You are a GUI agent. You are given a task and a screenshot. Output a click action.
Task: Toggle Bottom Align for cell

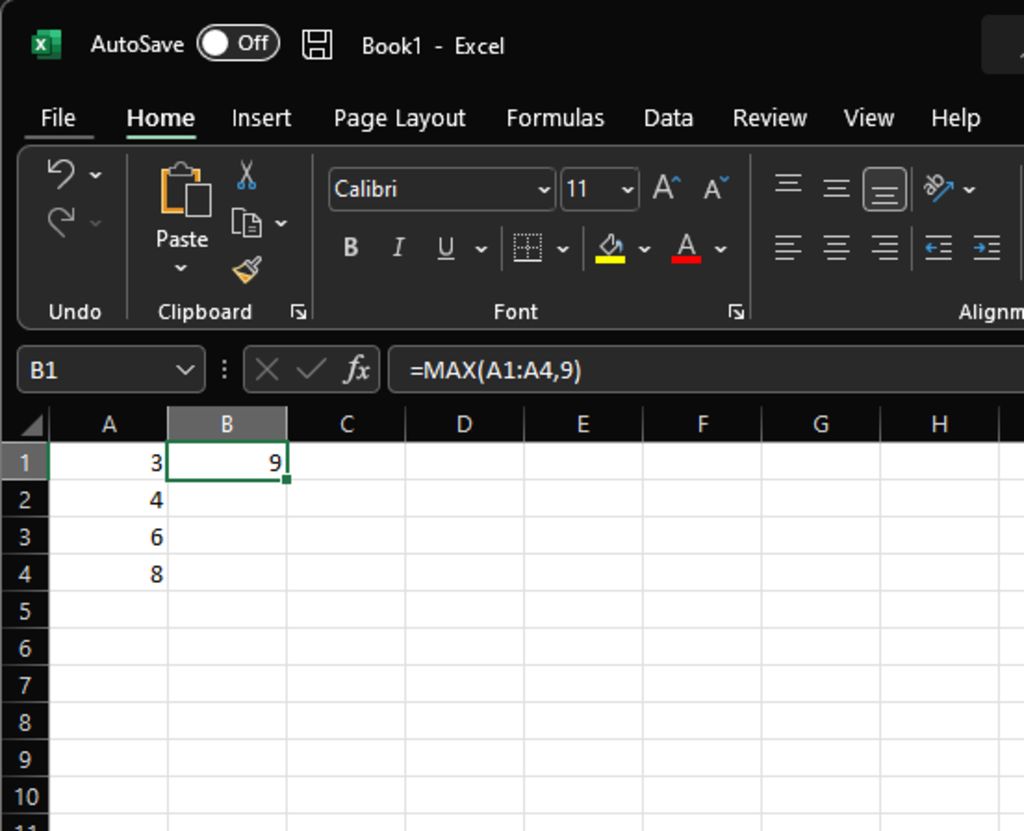885,189
